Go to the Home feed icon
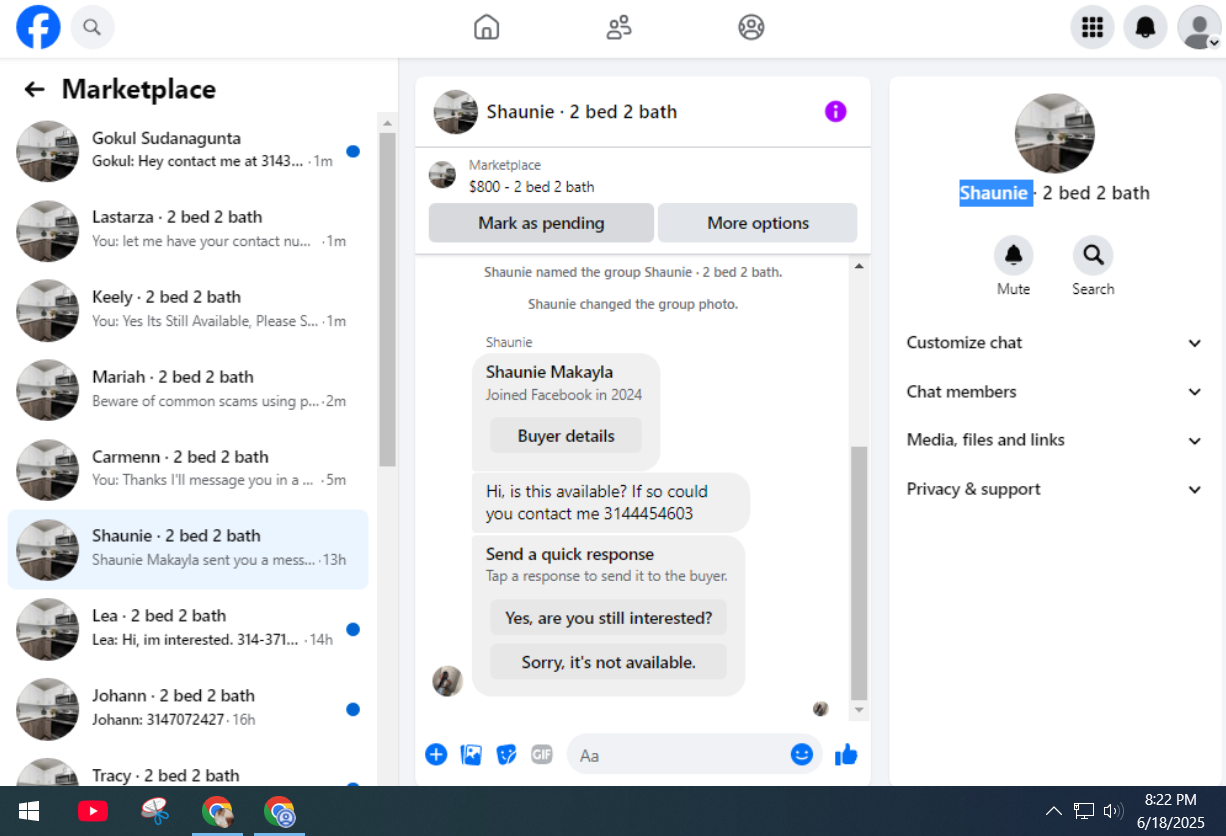 click(x=486, y=27)
